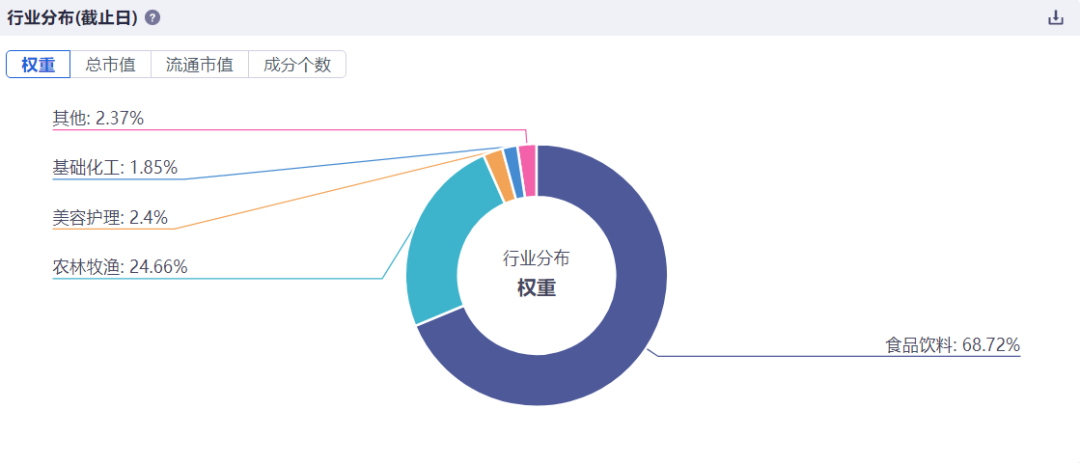Download the chart using the export icon
Image resolution: width=1080 pixels, height=463 pixels.
(1055, 19)
